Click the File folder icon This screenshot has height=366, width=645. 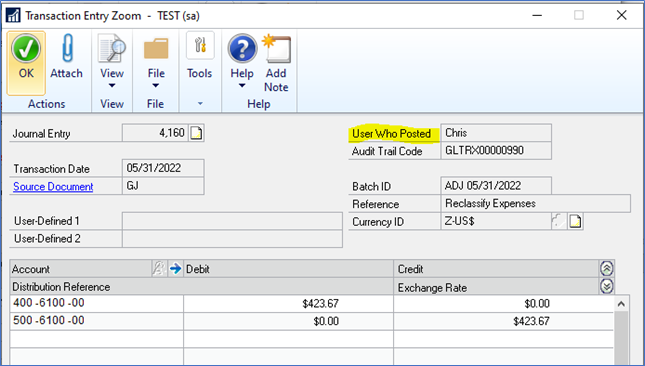(156, 49)
